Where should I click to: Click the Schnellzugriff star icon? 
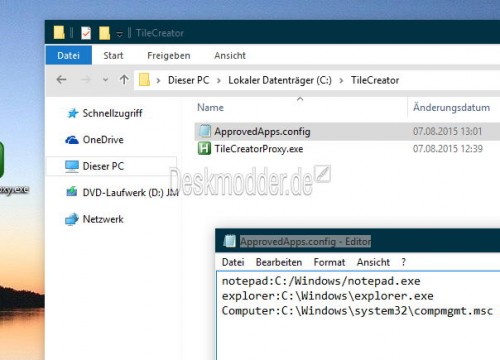[x=73, y=113]
